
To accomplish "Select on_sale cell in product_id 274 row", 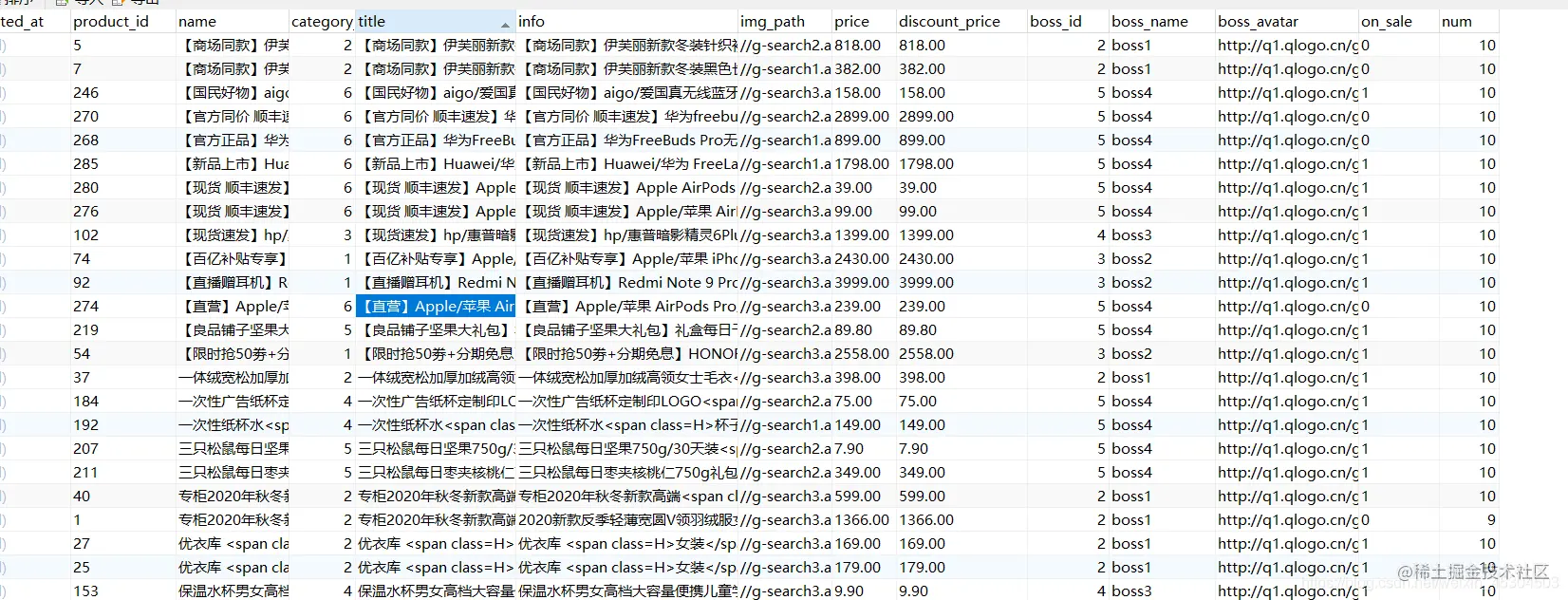I will click(x=1399, y=306).
